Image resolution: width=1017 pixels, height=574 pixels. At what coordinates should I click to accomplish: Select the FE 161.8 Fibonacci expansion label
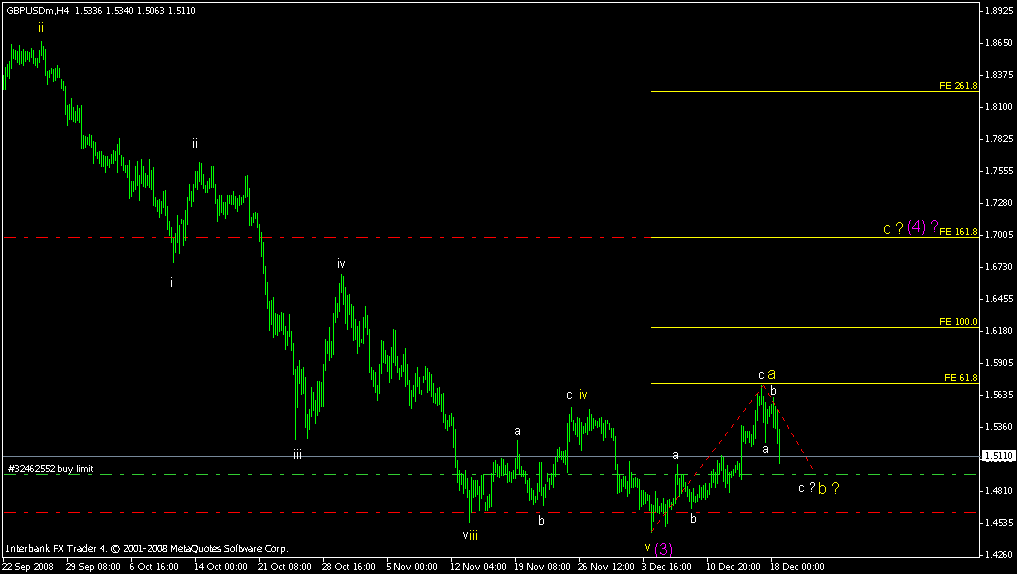[x=958, y=232]
